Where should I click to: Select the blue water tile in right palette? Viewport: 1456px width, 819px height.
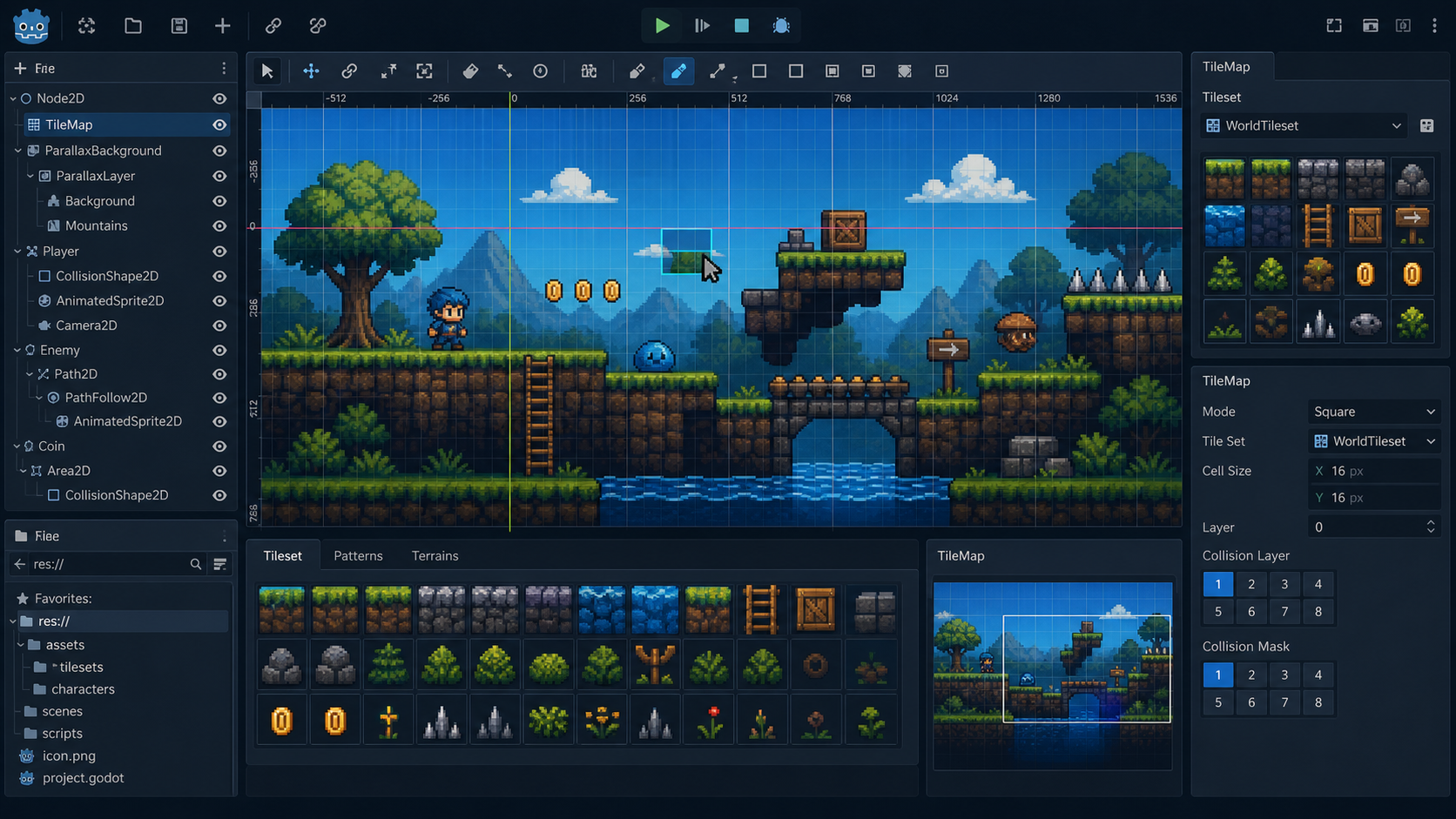click(1224, 225)
